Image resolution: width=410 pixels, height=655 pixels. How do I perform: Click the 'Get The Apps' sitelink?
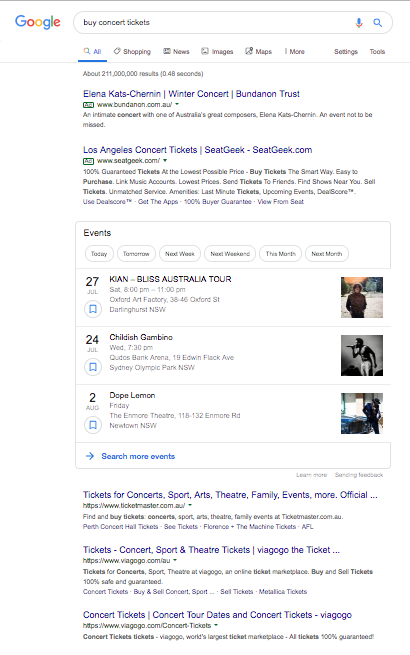coord(158,201)
